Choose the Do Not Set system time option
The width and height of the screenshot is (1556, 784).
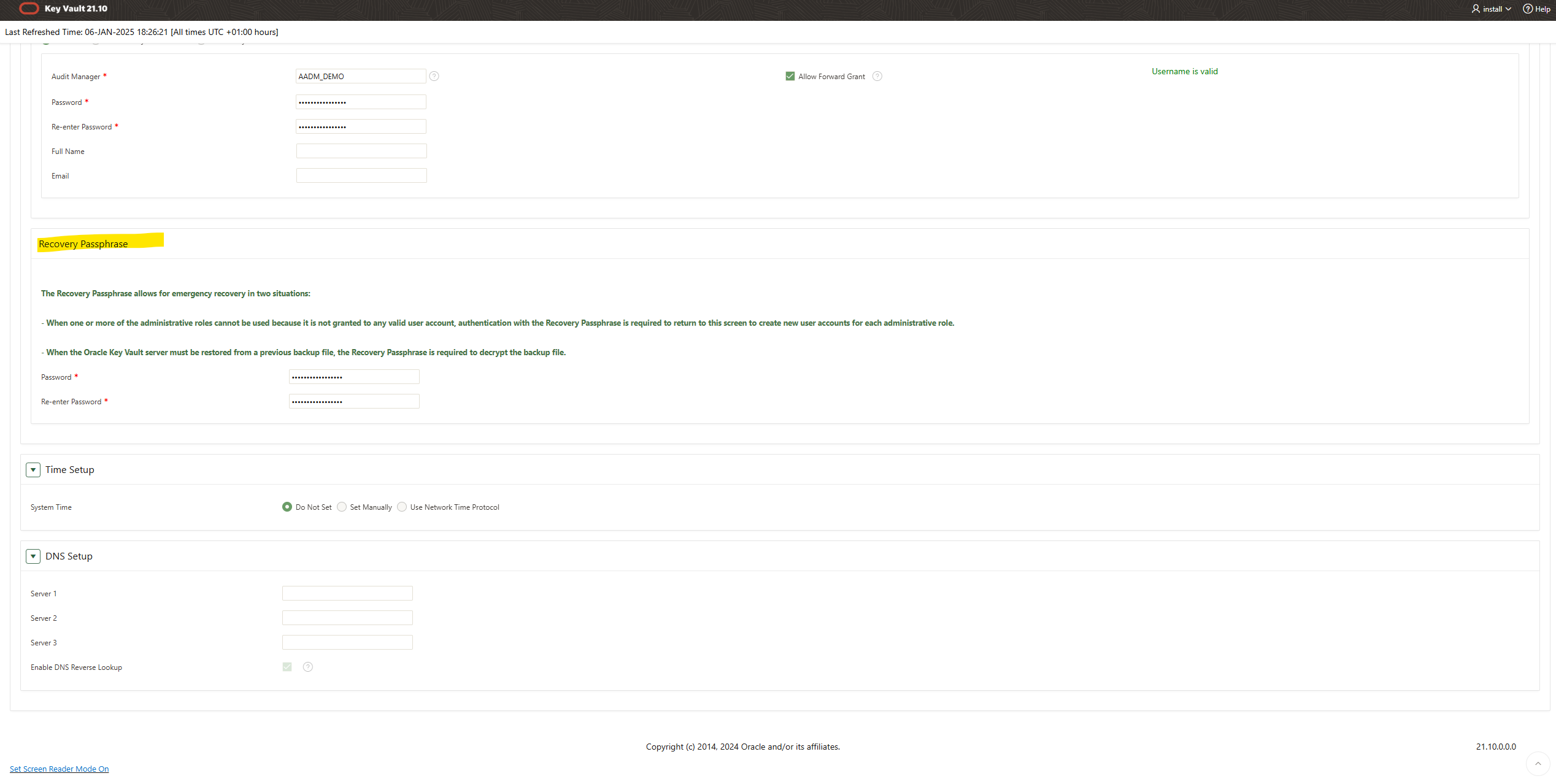287,507
